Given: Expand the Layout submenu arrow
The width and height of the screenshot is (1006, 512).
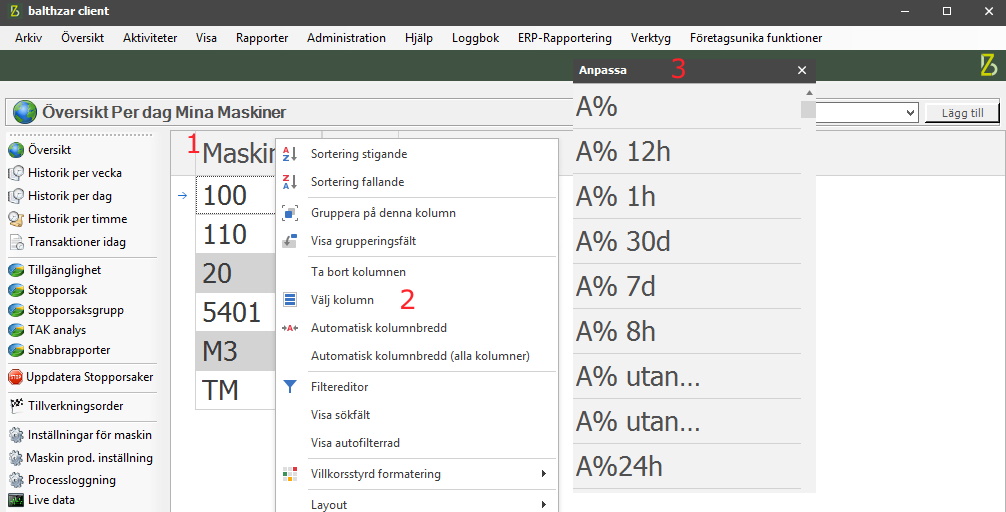Looking at the screenshot, I should [x=543, y=504].
